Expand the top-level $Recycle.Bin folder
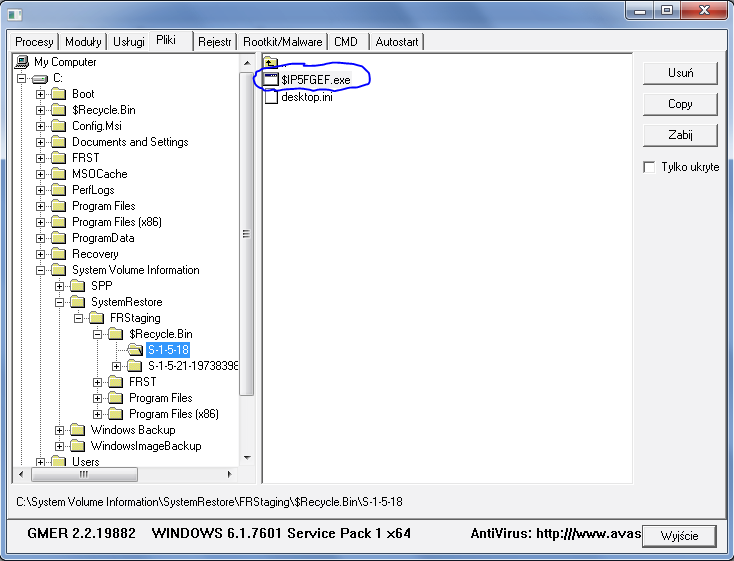Viewport: 734px width, 561px height. coord(41,111)
